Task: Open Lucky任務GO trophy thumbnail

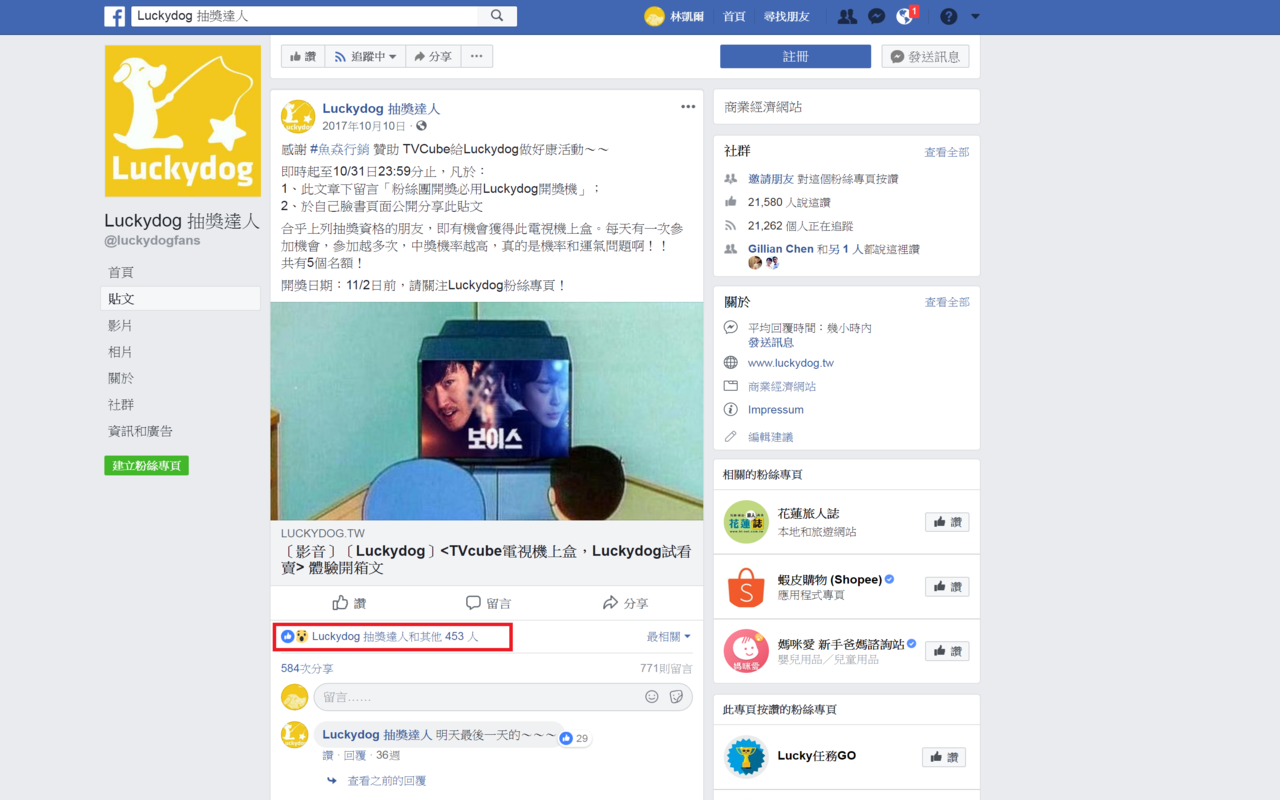Action: point(746,757)
